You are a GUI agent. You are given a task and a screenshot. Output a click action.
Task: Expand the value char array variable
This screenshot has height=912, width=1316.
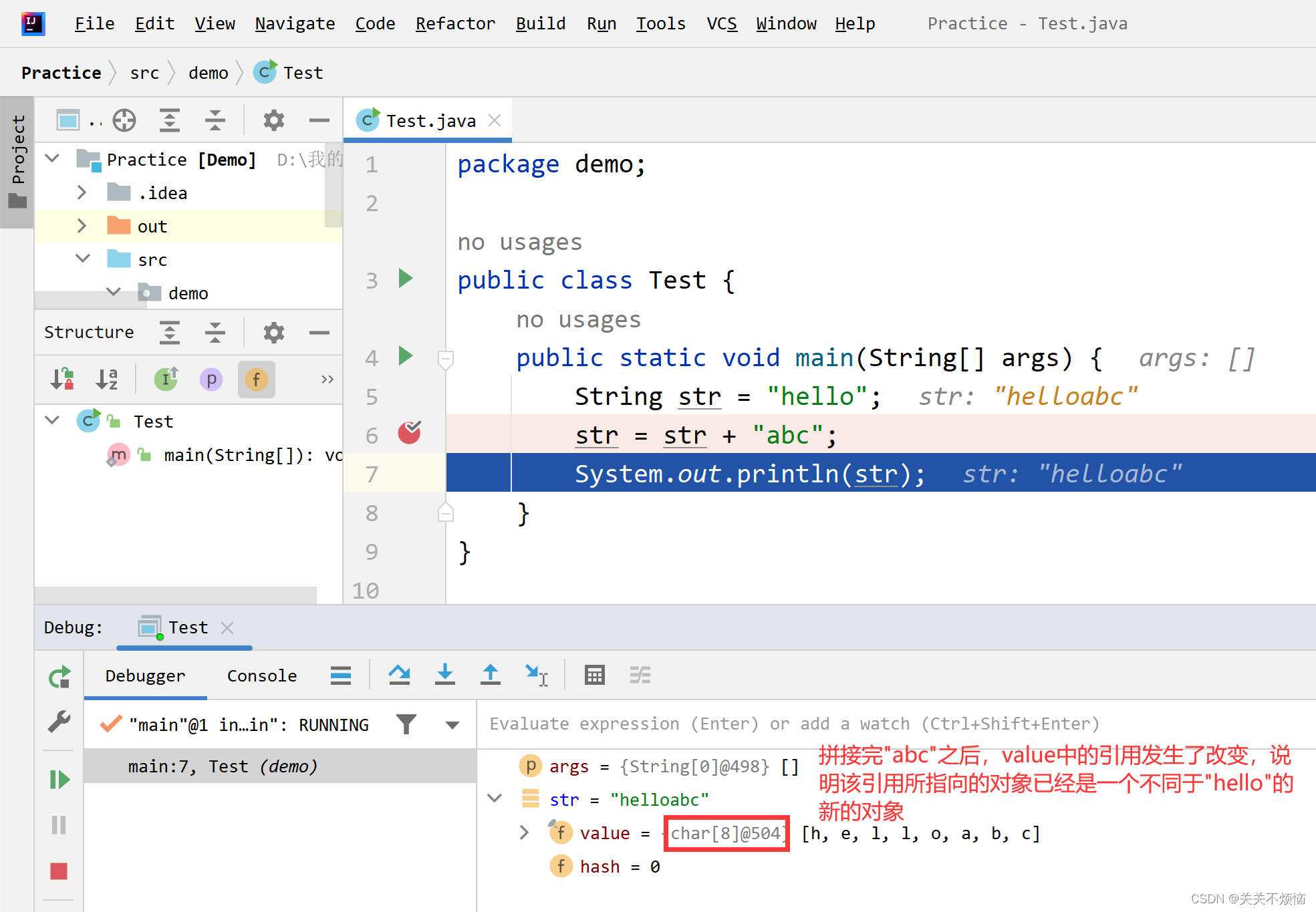[524, 832]
